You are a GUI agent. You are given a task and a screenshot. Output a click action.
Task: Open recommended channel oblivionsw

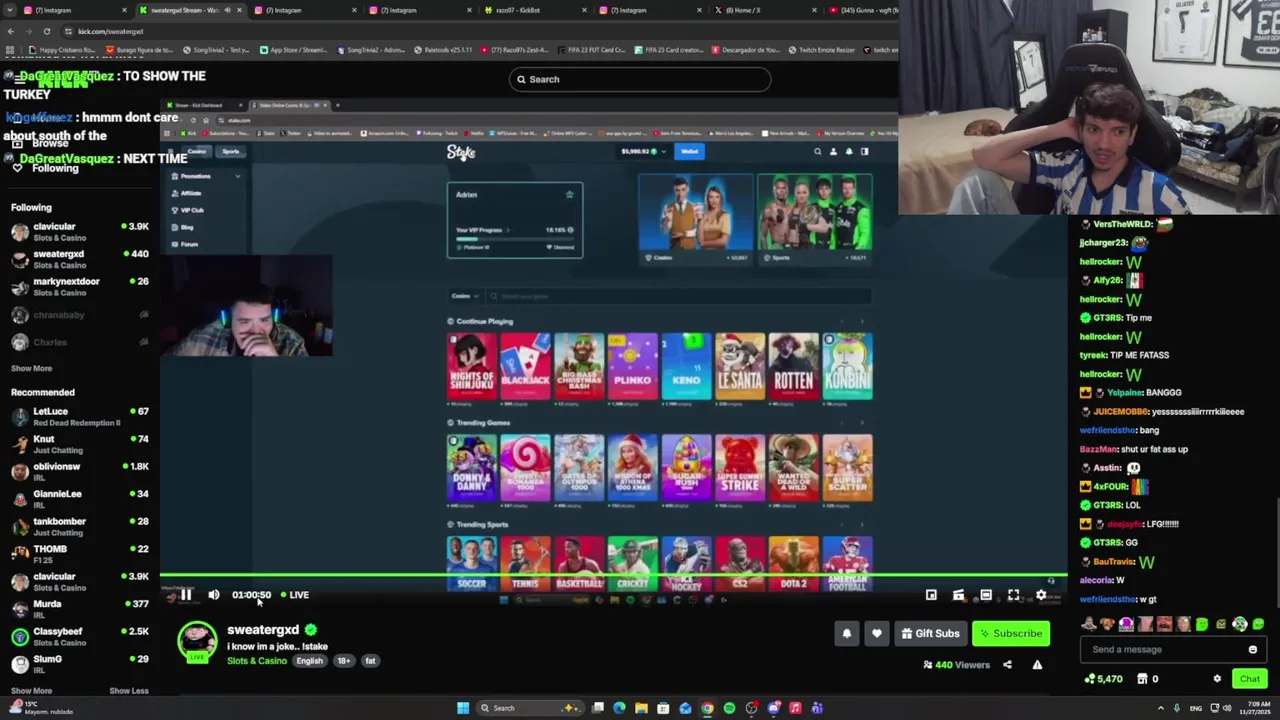tap(80, 471)
